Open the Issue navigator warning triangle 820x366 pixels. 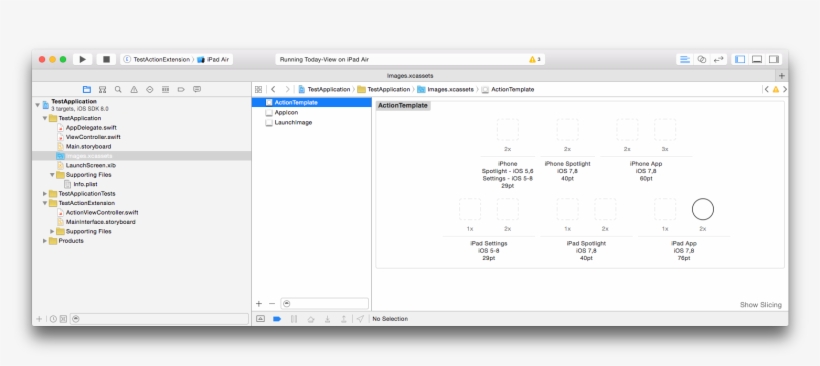point(134,89)
